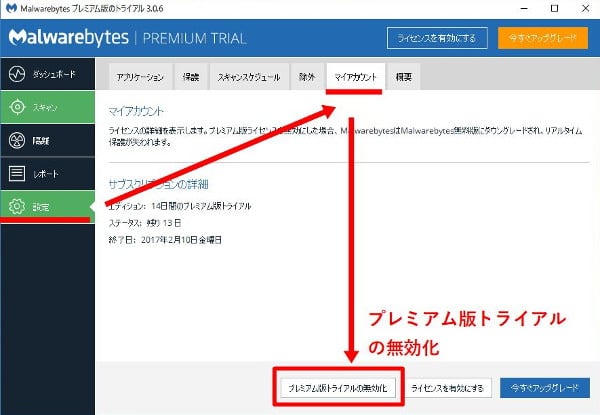The width and height of the screenshot is (600, 415).
Task: Select the Scan (スキャン) target icon
Action: click(16, 108)
